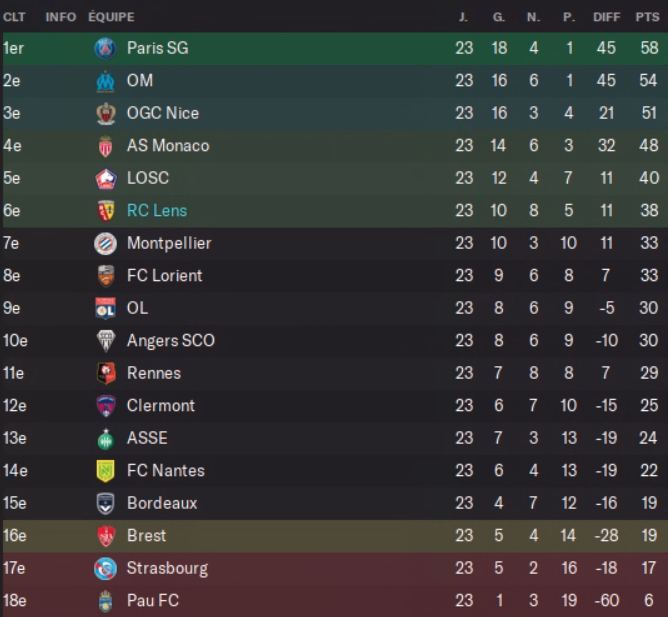Click the FC Nantes yellow crest
668x617 pixels.
click(x=105, y=471)
